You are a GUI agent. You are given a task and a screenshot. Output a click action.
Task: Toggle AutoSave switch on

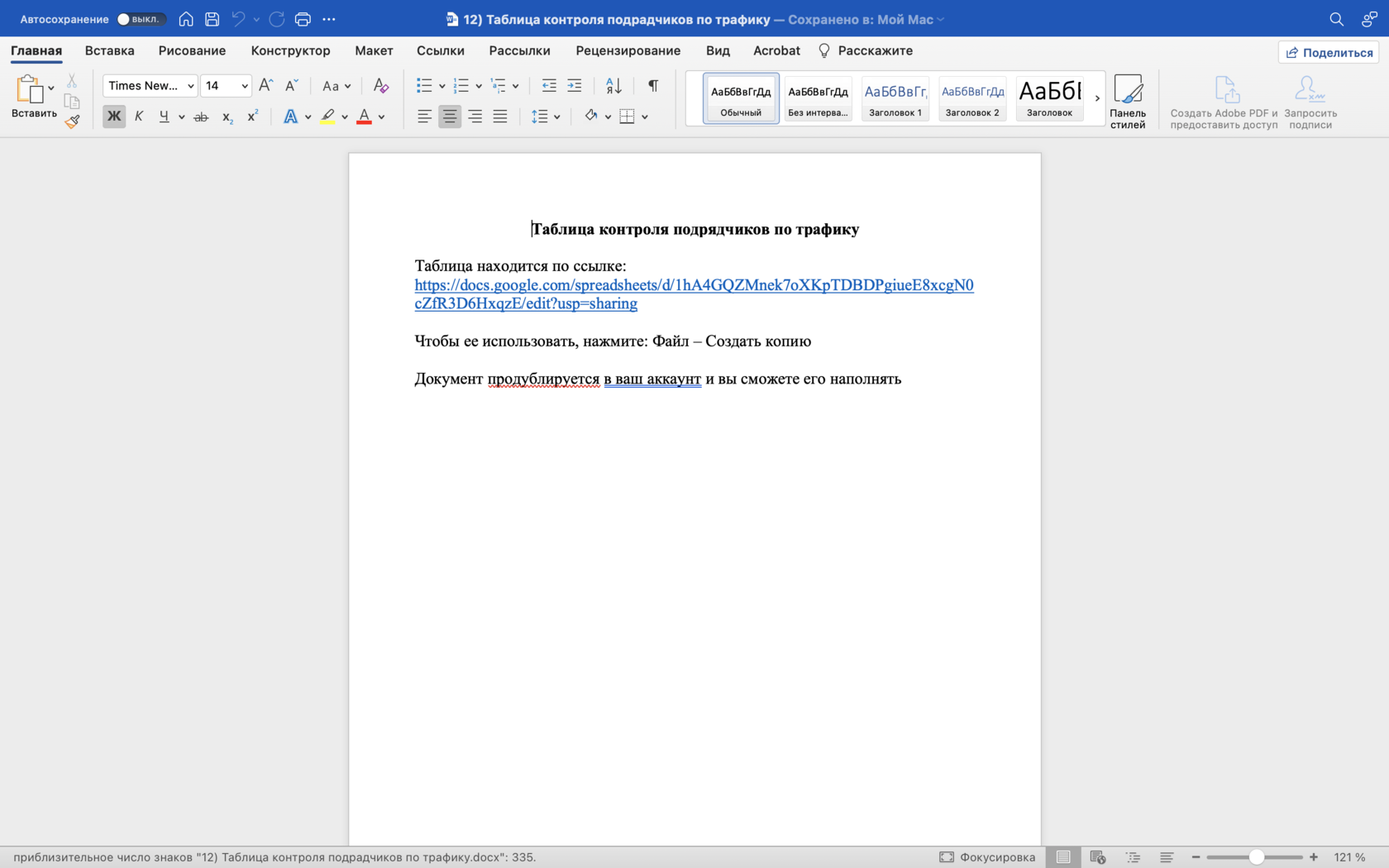pyautogui.click(x=141, y=19)
